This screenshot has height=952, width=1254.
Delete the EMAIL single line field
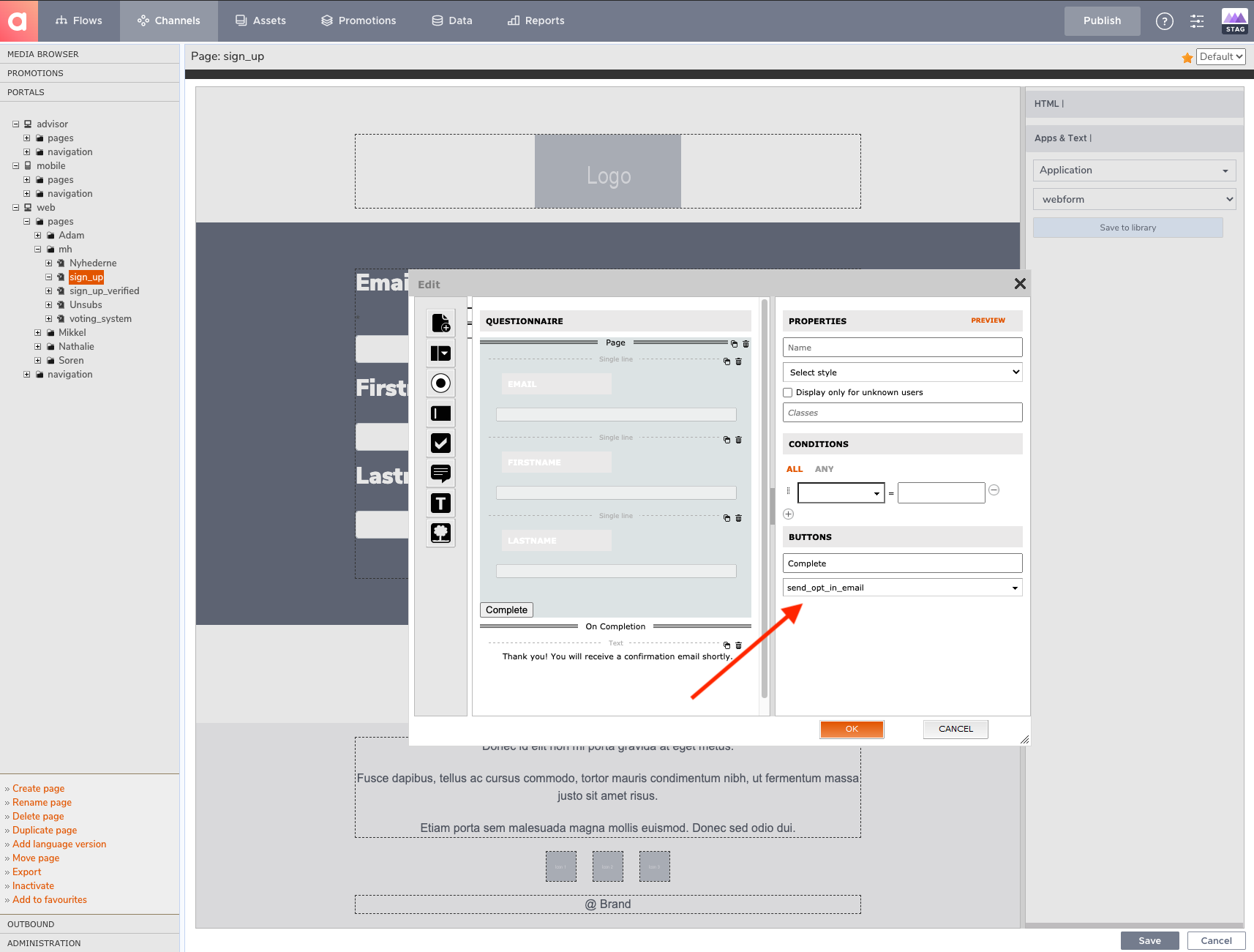738,361
